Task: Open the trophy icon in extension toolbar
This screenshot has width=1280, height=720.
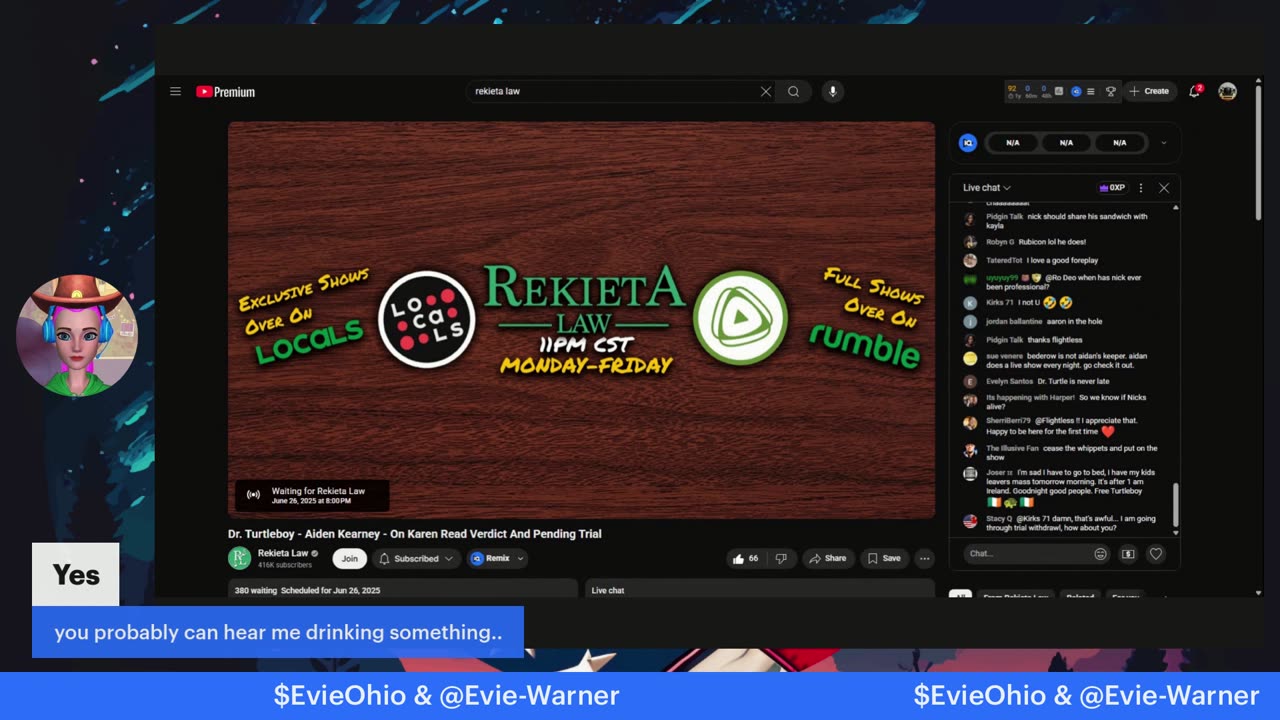Action: (x=1110, y=91)
